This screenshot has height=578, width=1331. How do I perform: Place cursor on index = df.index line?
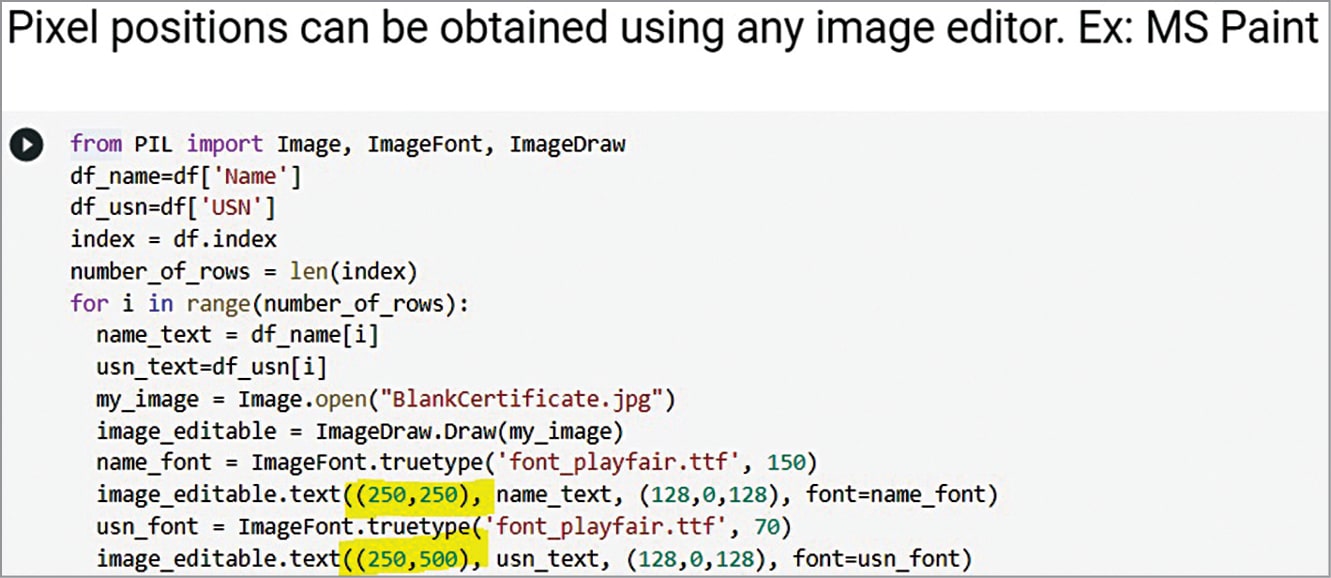pos(173,240)
